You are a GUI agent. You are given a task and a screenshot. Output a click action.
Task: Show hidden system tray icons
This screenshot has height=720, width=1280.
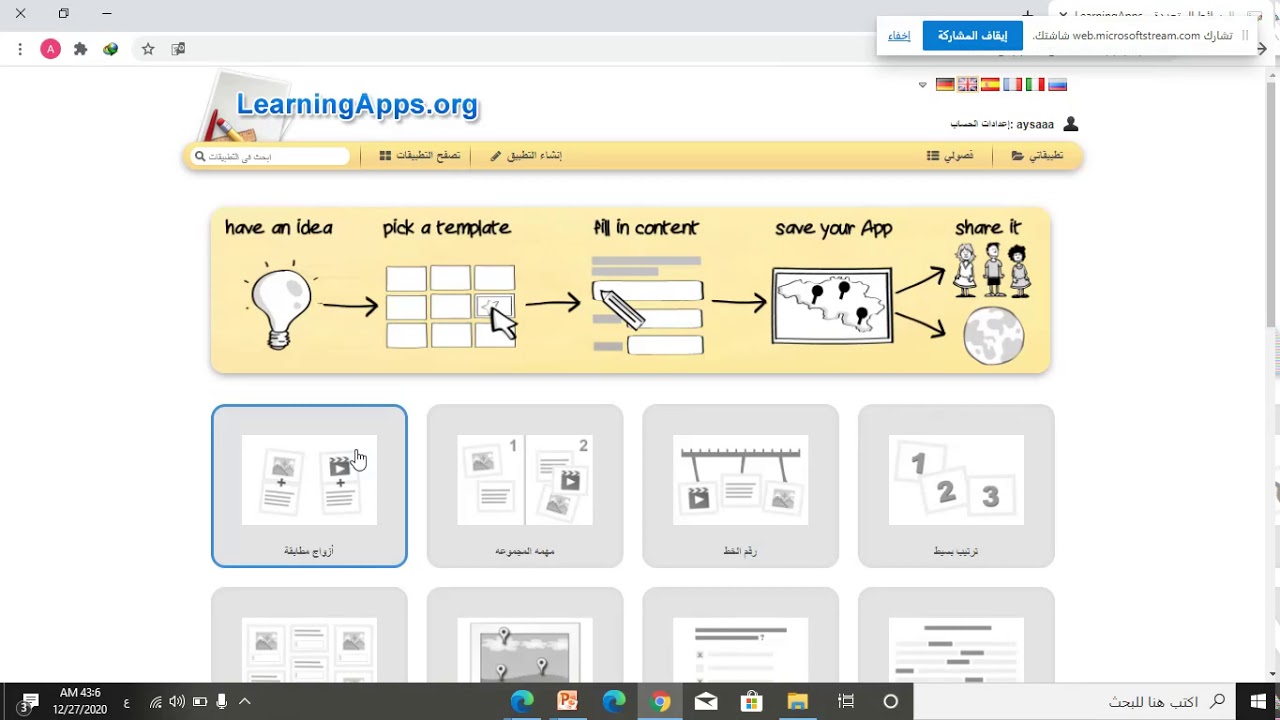(x=245, y=702)
